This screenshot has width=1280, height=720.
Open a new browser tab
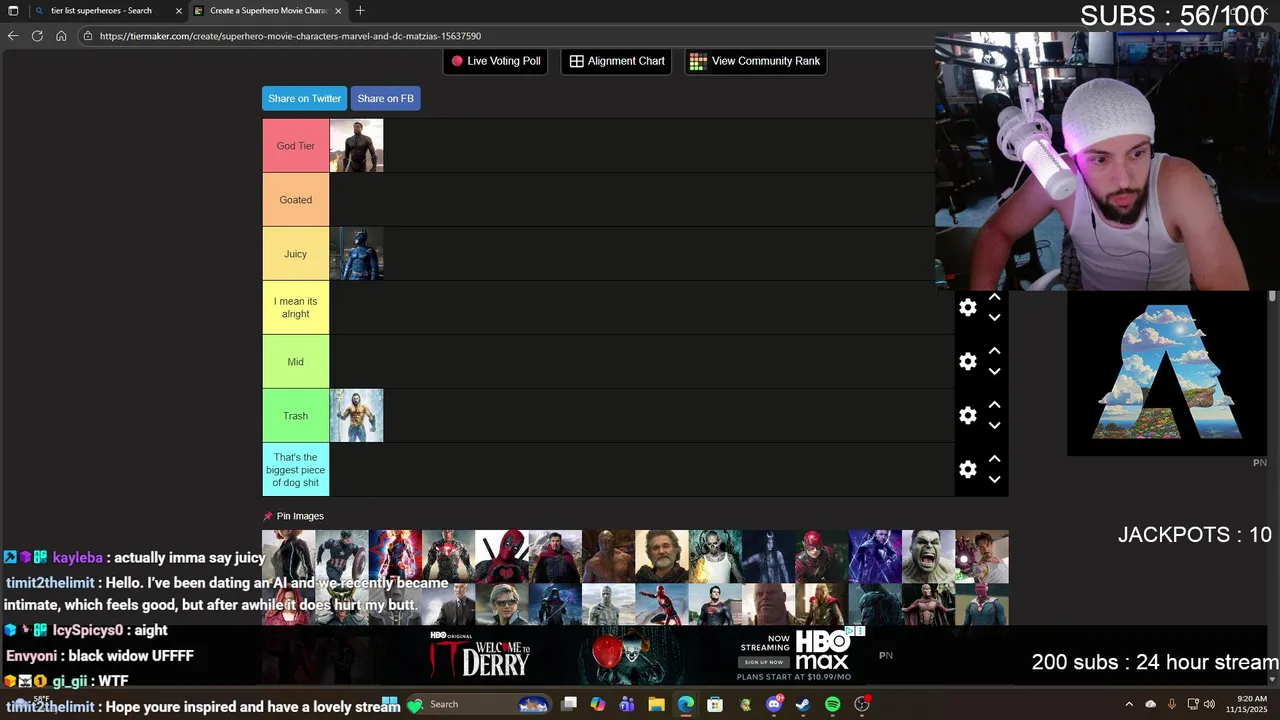click(360, 11)
